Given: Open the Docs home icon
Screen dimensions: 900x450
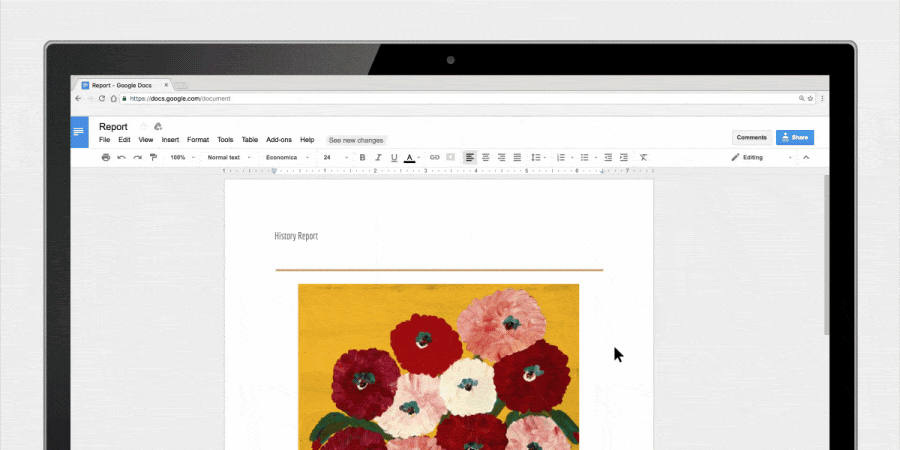Looking at the screenshot, I should coord(79,132).
